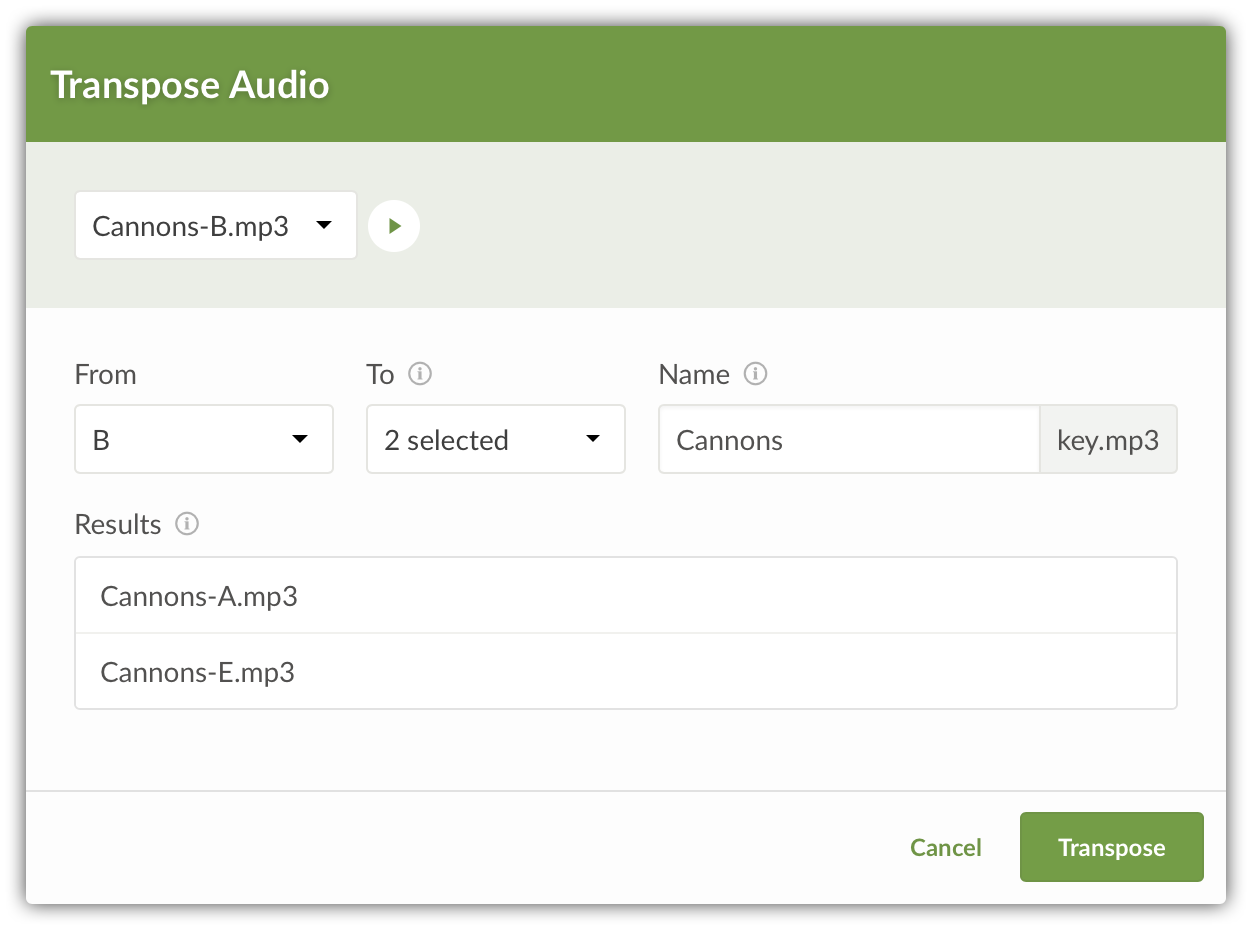Select the Cannons-A.mp3 result row
The width and height of the screenshot is (1256, 938).
click(x=625, y=596)
